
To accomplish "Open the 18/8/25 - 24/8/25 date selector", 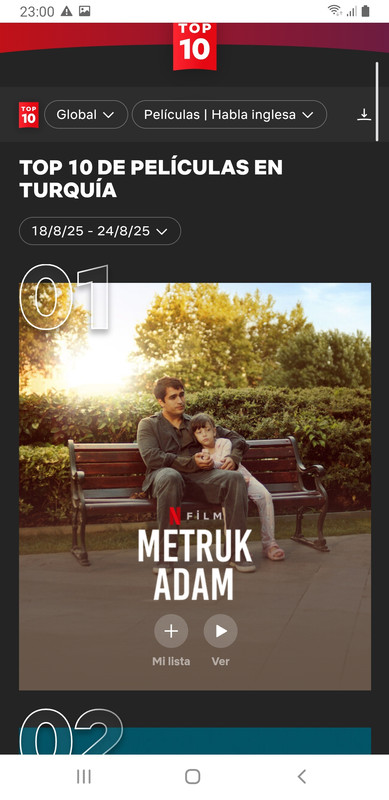I will click(x=100, y=231).
